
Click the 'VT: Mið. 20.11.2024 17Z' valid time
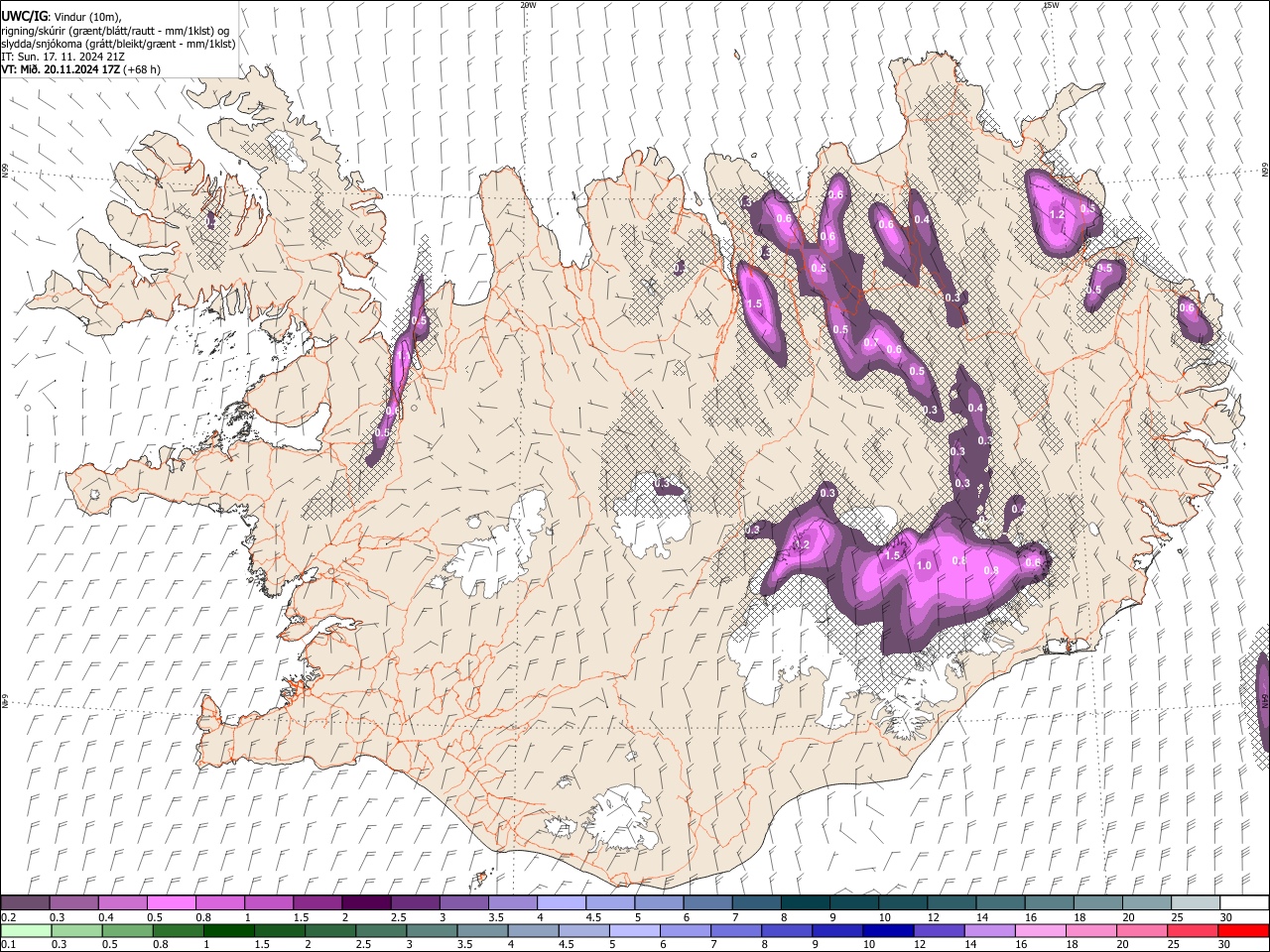61,69
